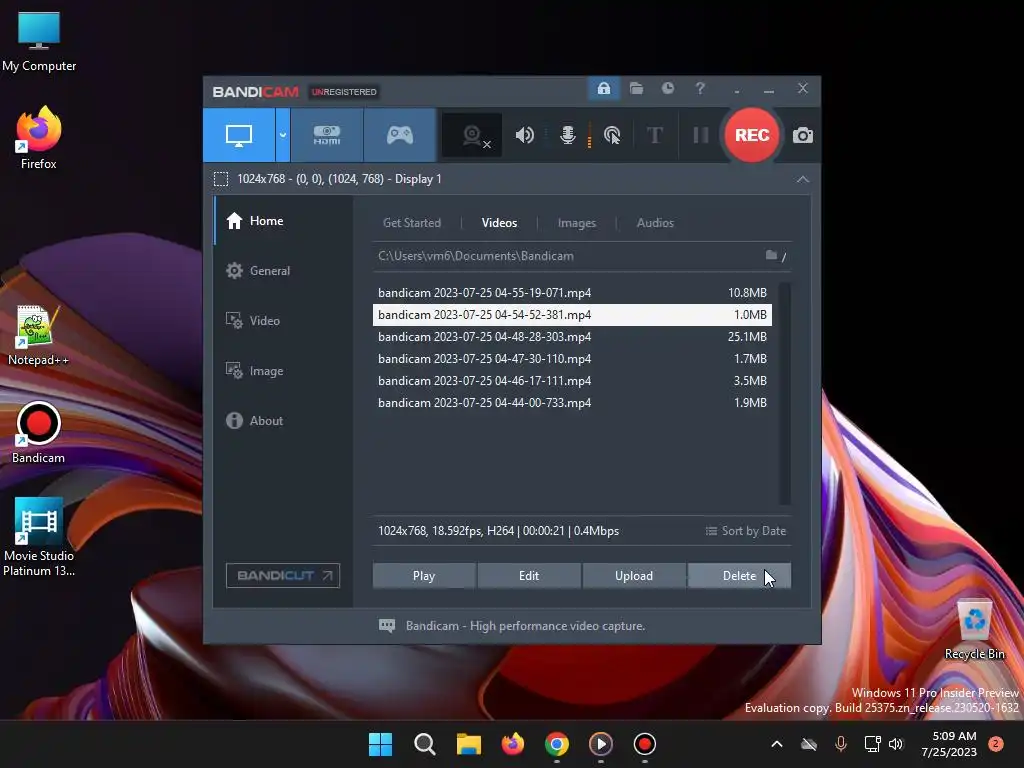The width and height of the screenshot is (1024, 768).
Task: Click the lock icon in title bar
Action: tap(604, 88)
